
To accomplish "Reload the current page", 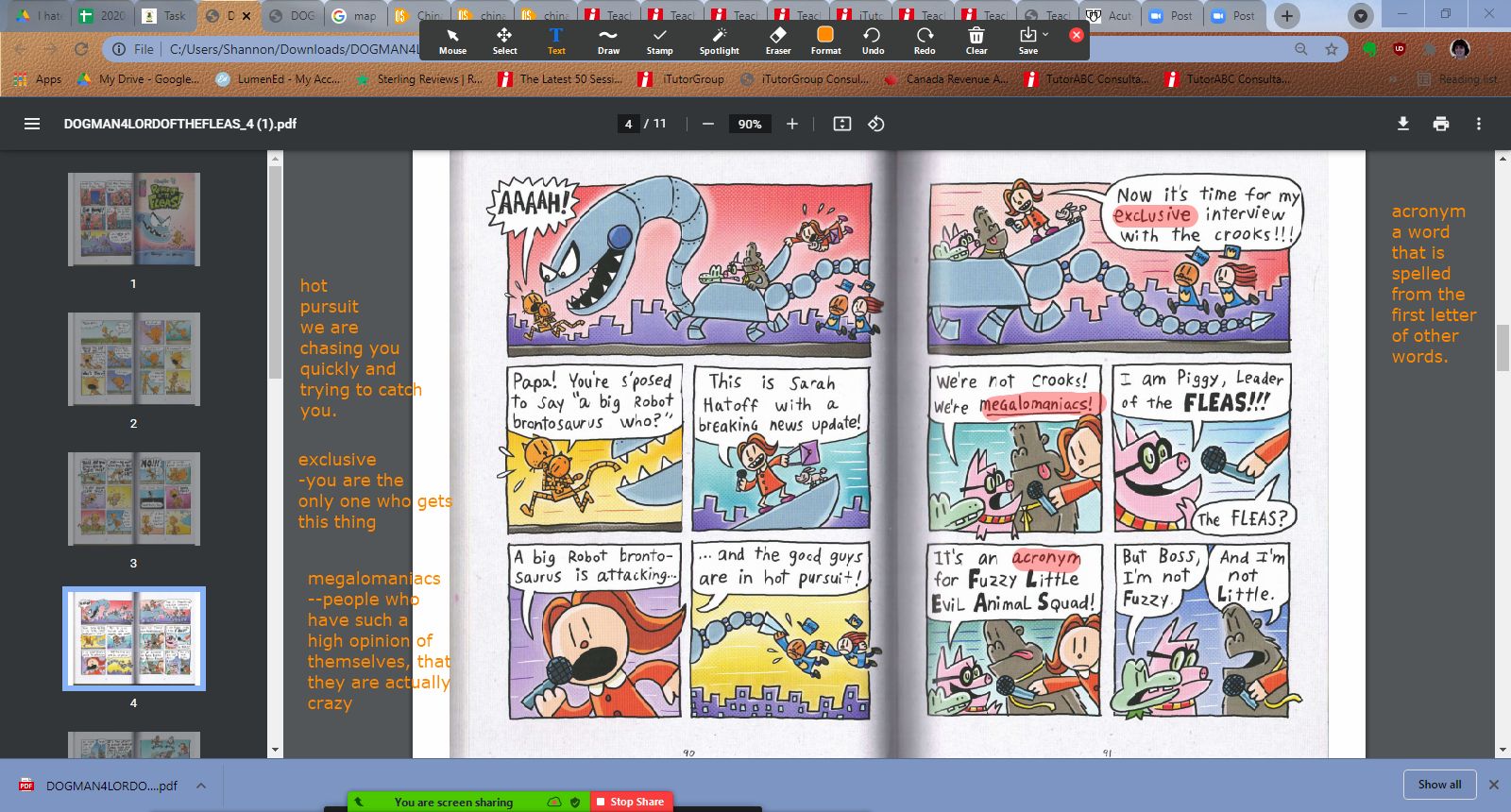I will 81,49.
